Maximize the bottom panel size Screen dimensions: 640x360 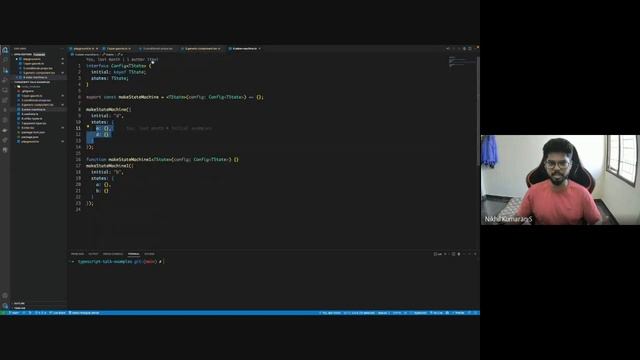pyautogui.click(x=469, y=254)
